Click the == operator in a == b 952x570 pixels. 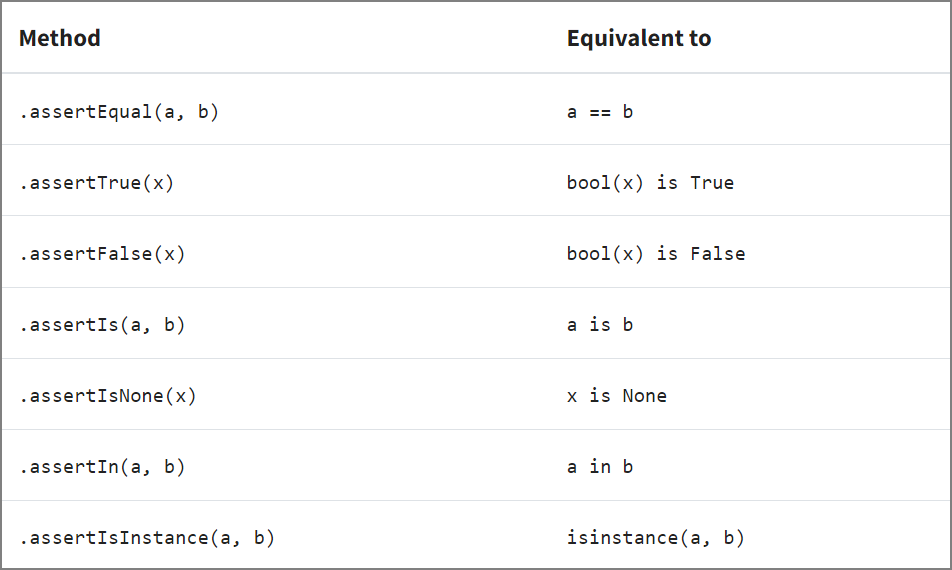coord(600,112)
